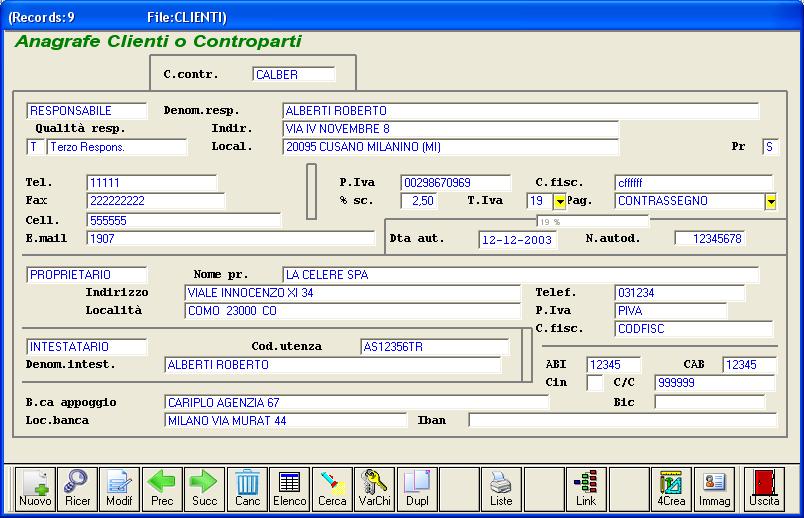Click N.autod. field 12345678
The image size is (804, 518).
(x=710, y=238)
